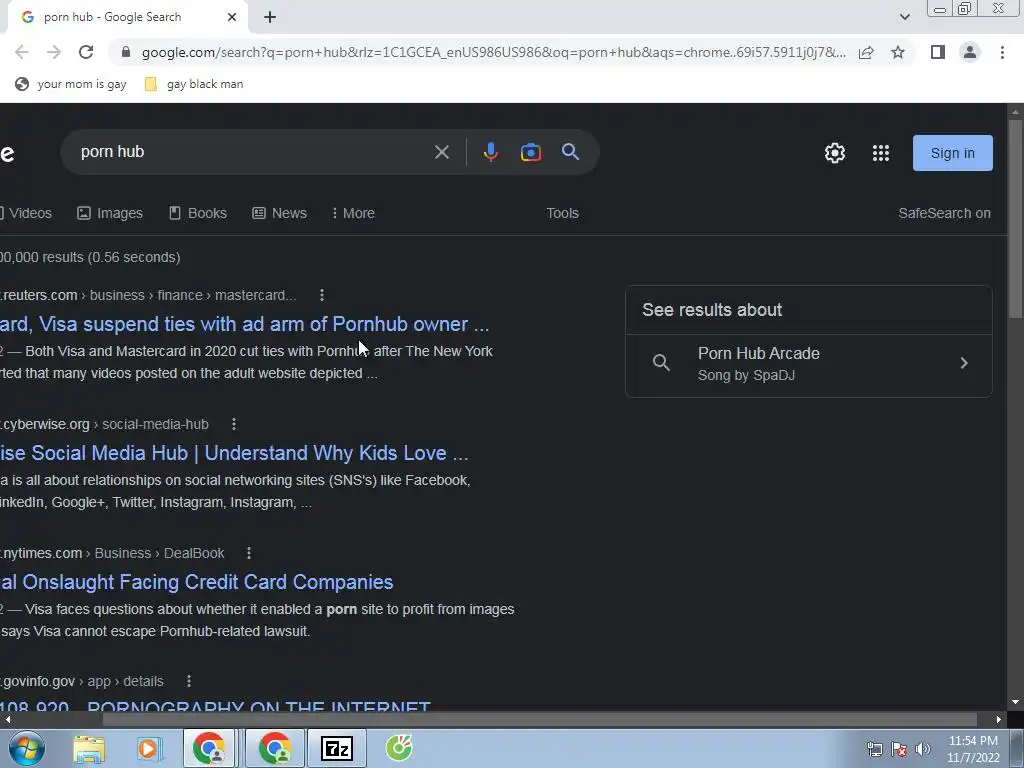The width and height of the screenshot is (1024, 768).
Task: Open the side panel icon in Chrome toolbar
Action: point(938,52)
